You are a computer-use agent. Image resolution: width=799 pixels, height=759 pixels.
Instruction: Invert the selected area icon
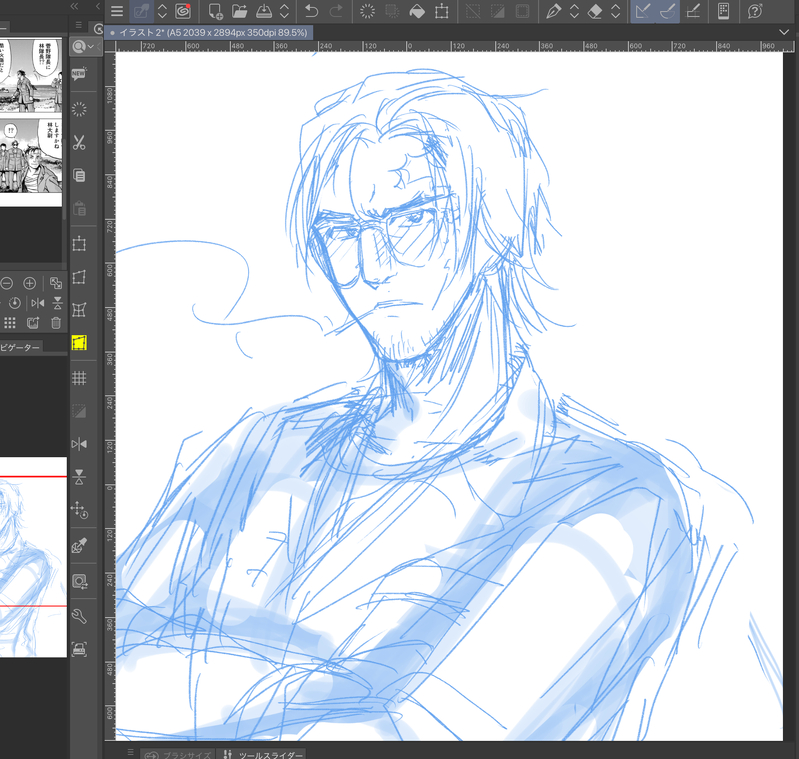click(497, 11)
